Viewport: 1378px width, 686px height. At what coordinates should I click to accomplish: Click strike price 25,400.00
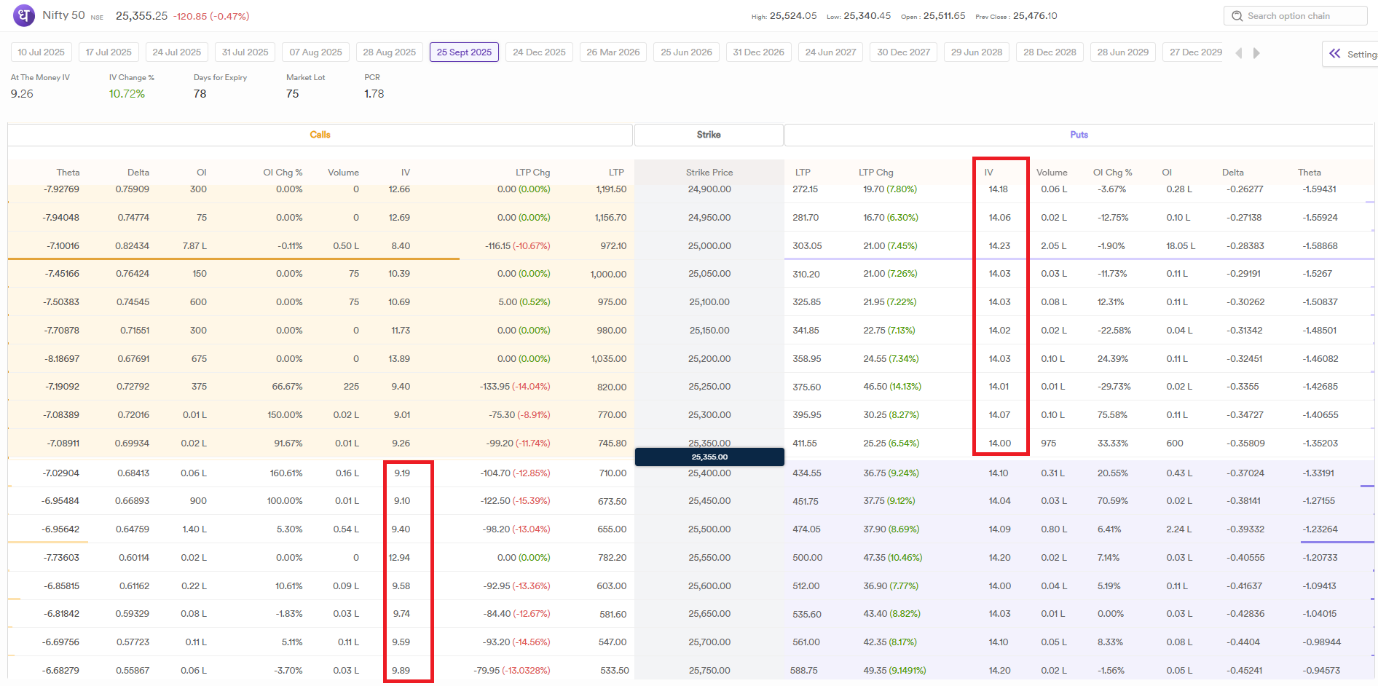[x=709, y=473]
